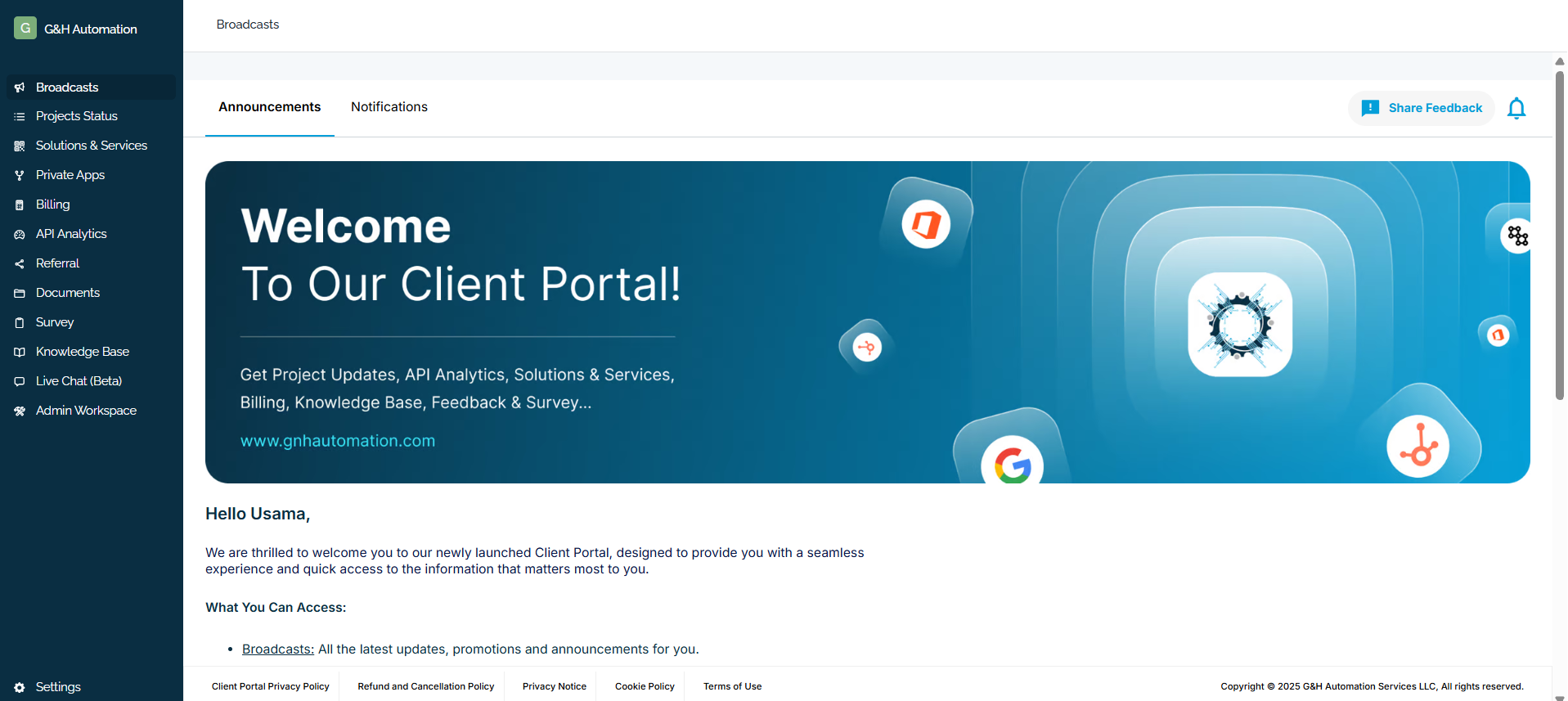Viewport: 1568px width, 701px height.
Task: Click the Referral share icon
Action: point(20,264)
